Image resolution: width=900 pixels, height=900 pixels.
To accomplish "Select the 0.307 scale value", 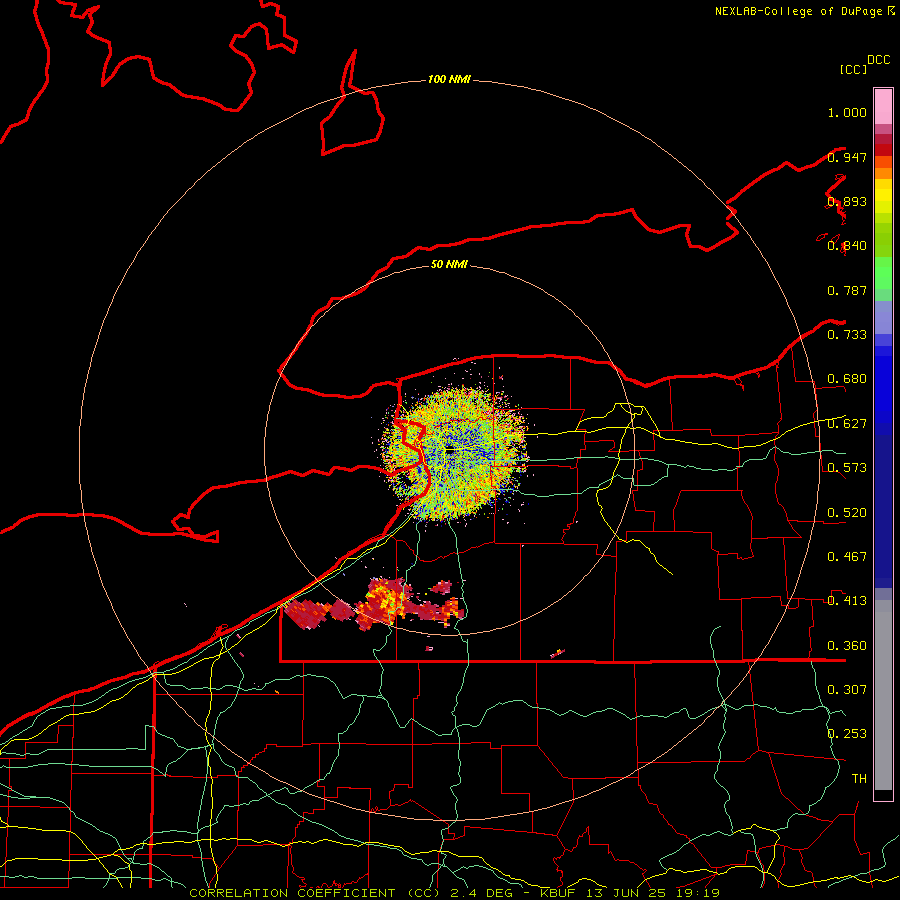I will [x=847, y=689].
